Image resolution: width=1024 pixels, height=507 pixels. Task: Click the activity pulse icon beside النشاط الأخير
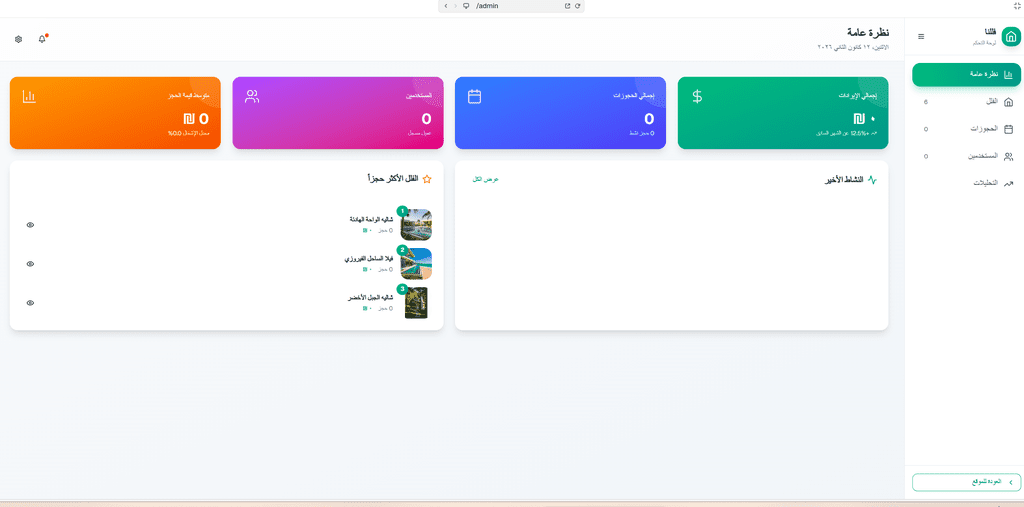point(872,180)
